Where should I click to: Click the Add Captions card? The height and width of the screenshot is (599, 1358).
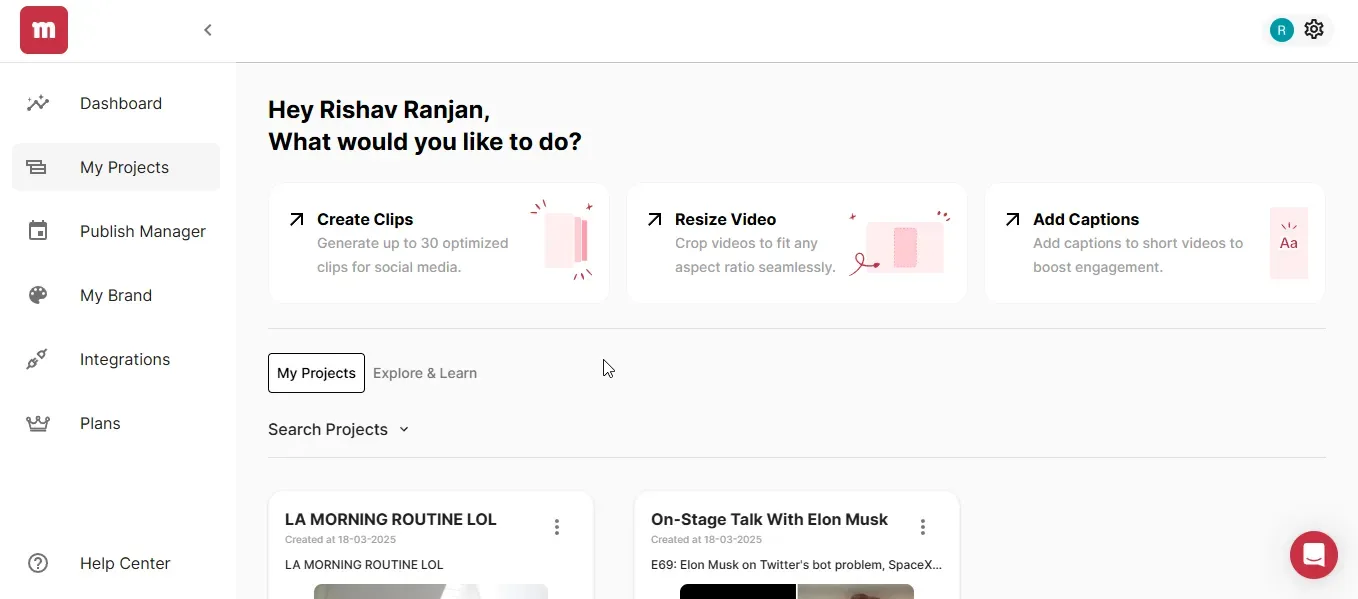[1155, 243]
